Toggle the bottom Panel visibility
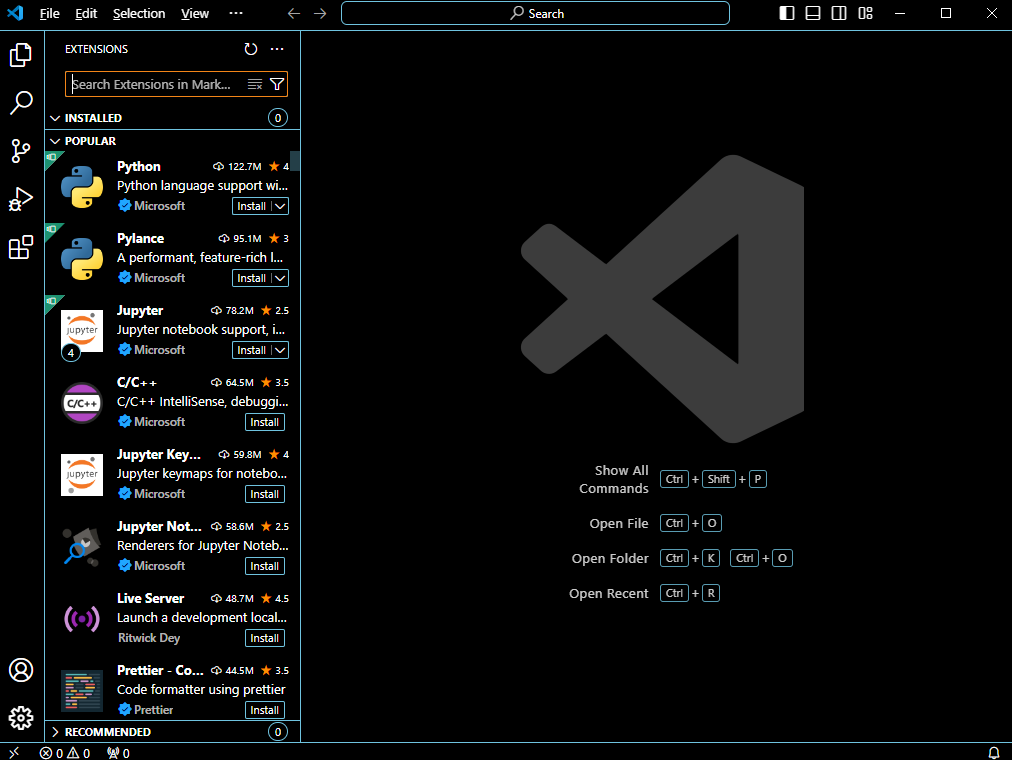The width and height of the screenshot is (1012, 760). (x=812, y=13)
